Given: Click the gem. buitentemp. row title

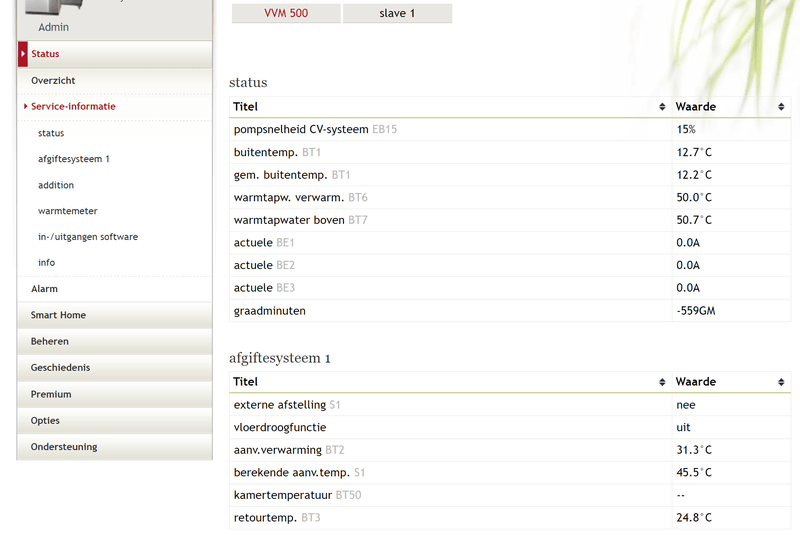Looking at the screenshot, I should pos(292,175).
